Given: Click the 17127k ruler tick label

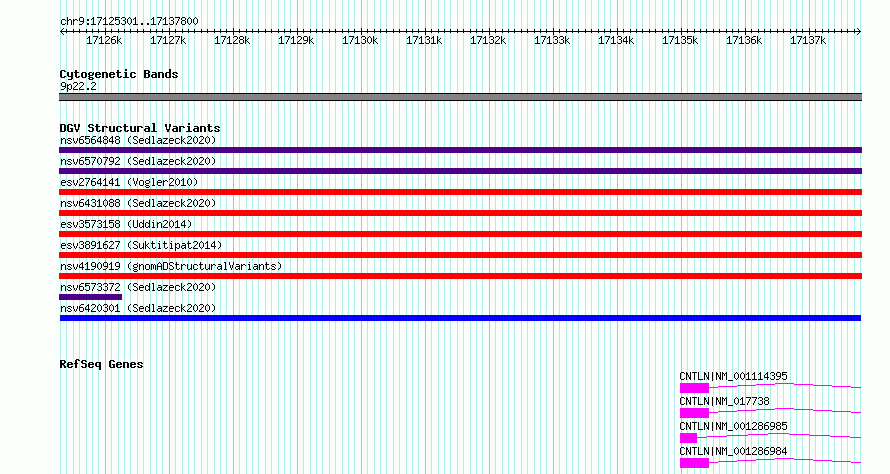Looking at the screenshot, I should 168,40.
